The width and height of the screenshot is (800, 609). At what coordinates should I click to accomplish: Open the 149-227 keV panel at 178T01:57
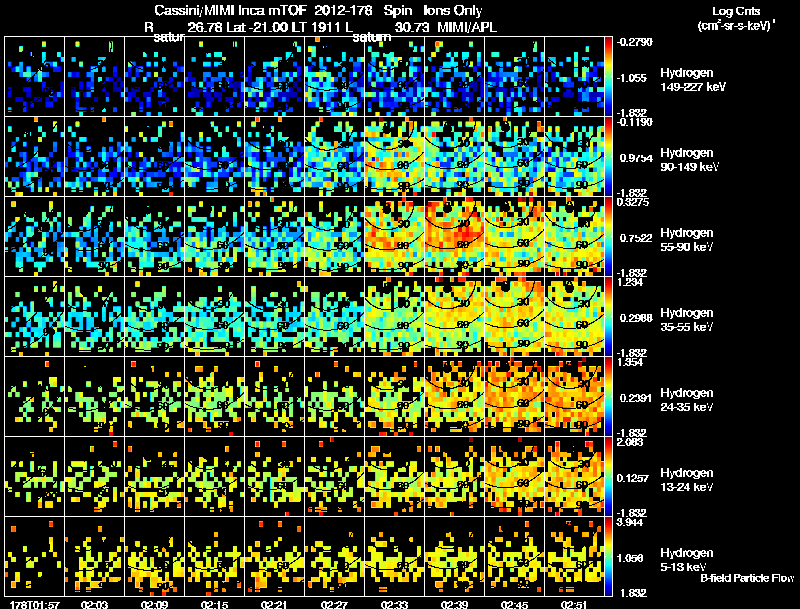tap(35, 77)
